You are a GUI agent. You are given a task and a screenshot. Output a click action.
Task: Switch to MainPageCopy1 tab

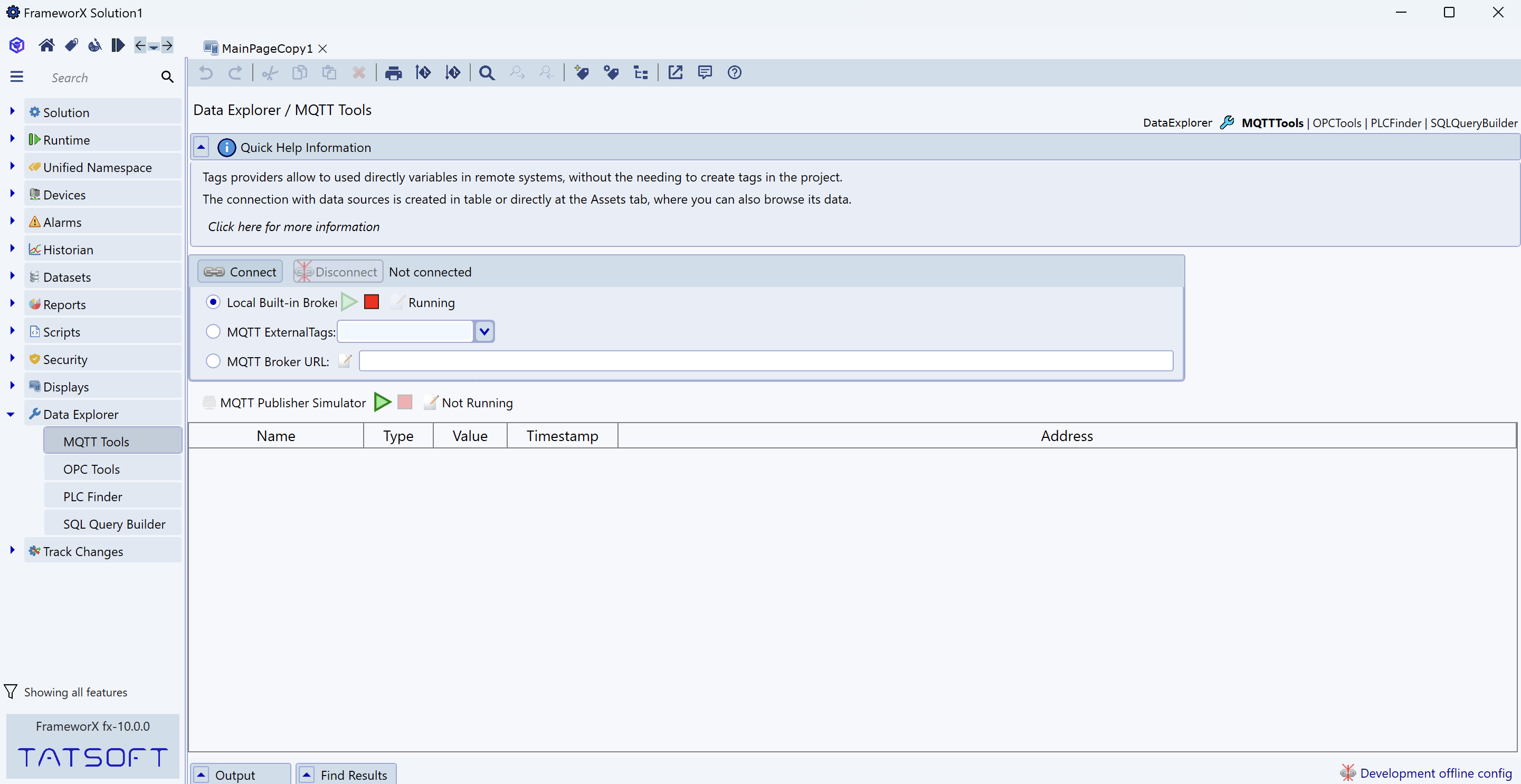(x=267, y=49)
